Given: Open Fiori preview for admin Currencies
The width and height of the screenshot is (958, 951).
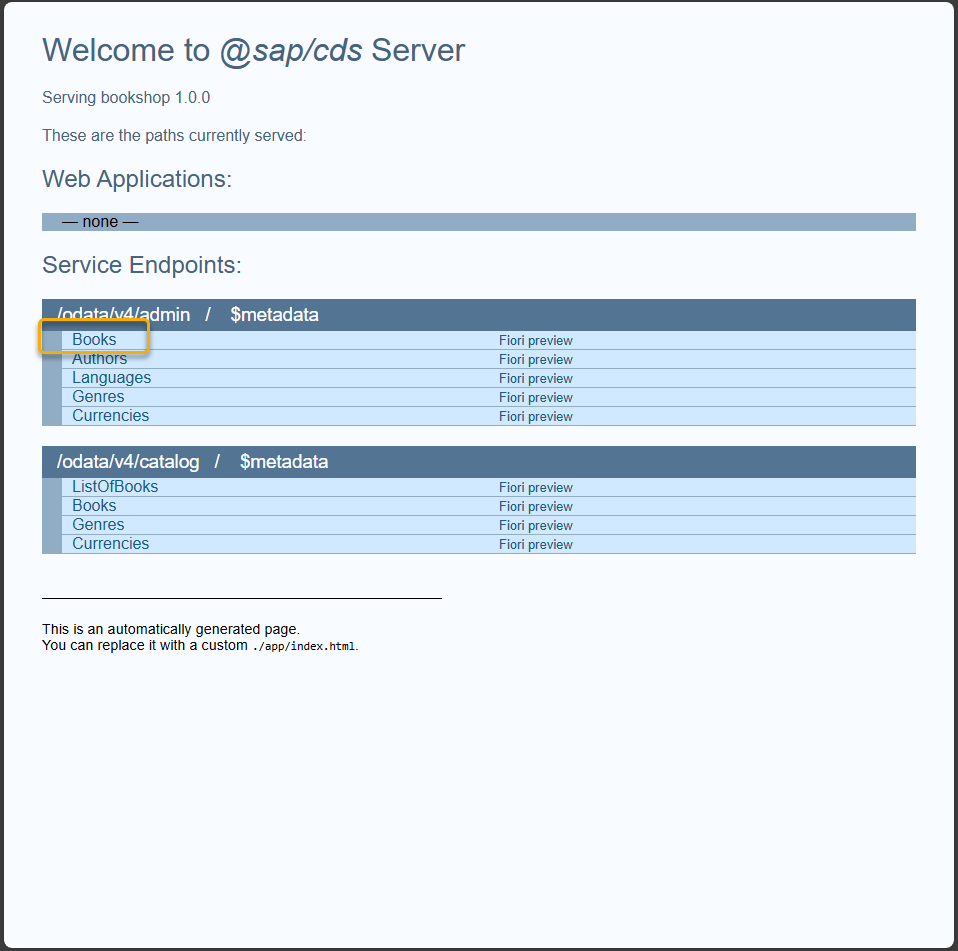Looking at the screenshot, I should [x=536, y=417].
